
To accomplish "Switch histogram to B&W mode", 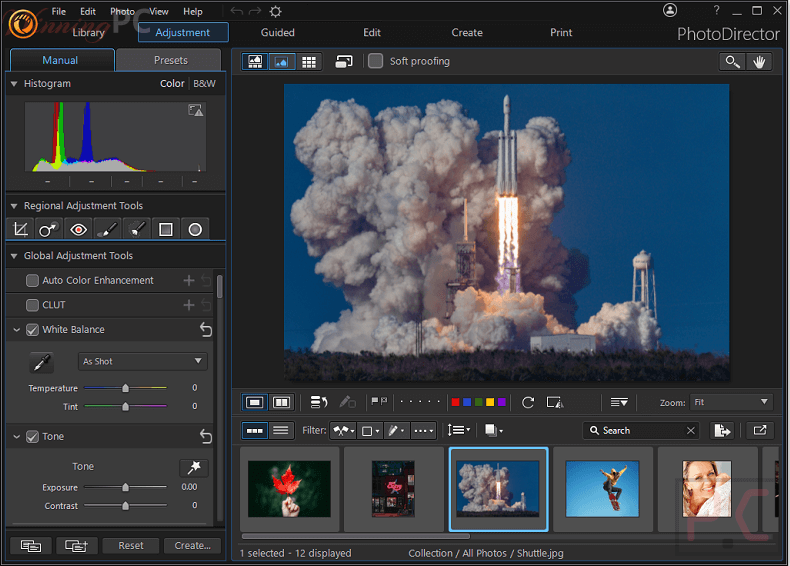I will click(205, 84).
